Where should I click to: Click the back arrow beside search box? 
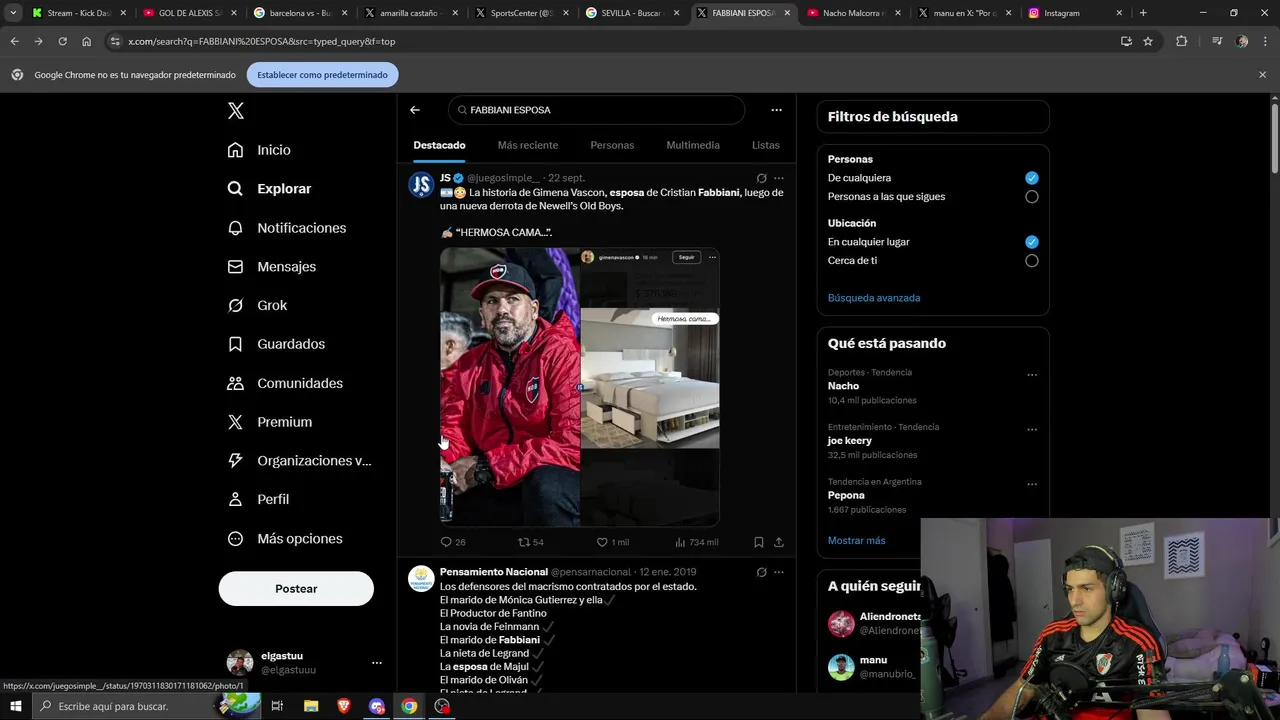tap(415, 110)
